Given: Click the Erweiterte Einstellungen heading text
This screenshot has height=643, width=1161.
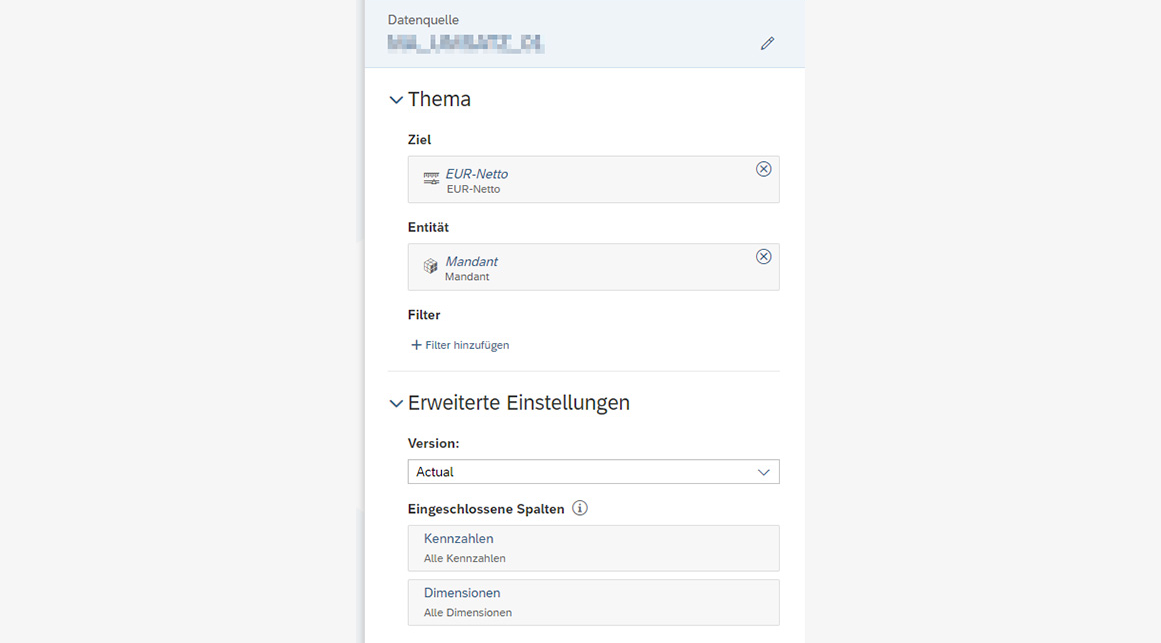Looking at the screenshot, I should pyautogui.click(x=518, y=403).
